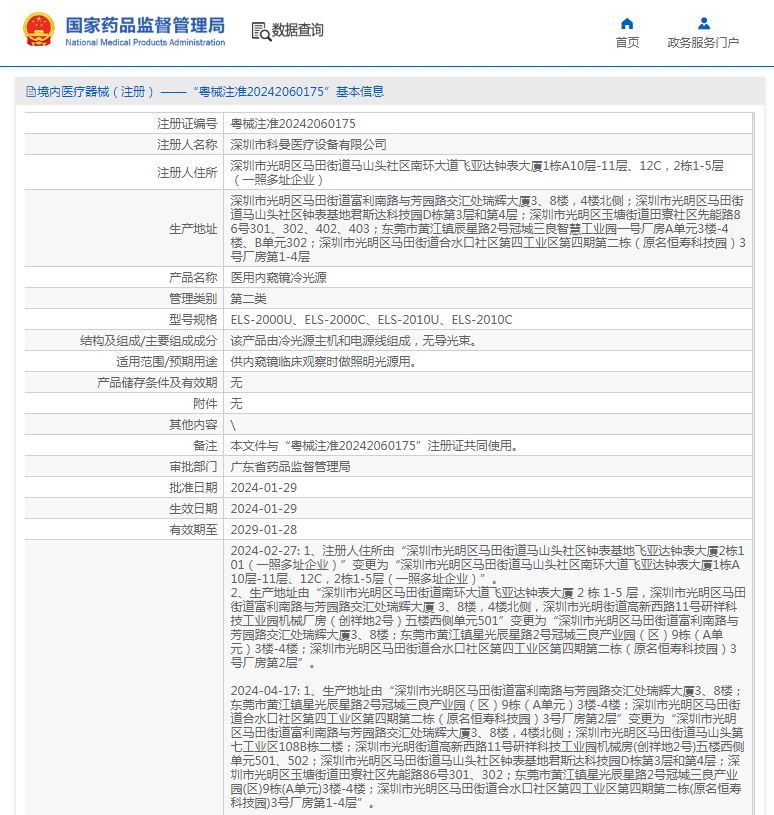This screenshot has width=774, height=815.
Task: Click expiry date 2029-01-28
Action: click(264, 530)
